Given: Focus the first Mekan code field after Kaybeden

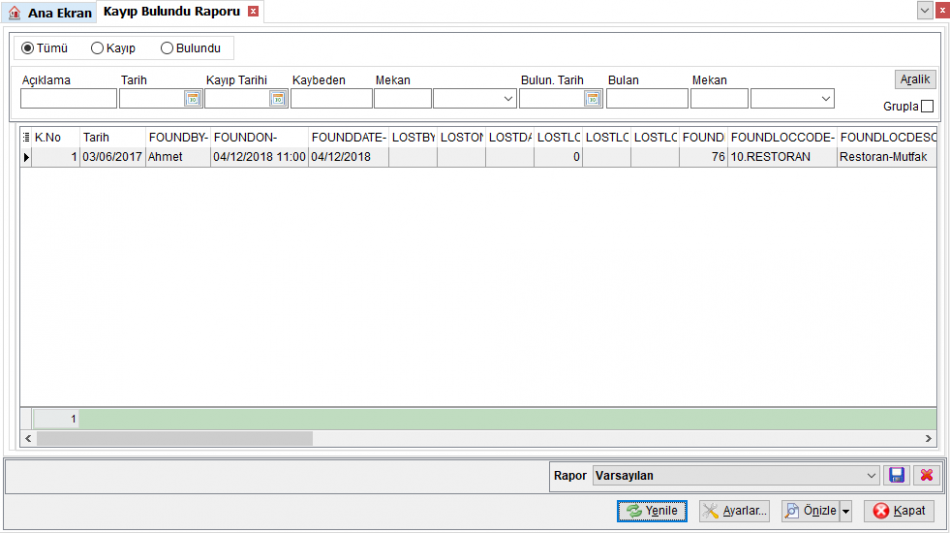Looking at the screenshot, I should click(403, 99).
